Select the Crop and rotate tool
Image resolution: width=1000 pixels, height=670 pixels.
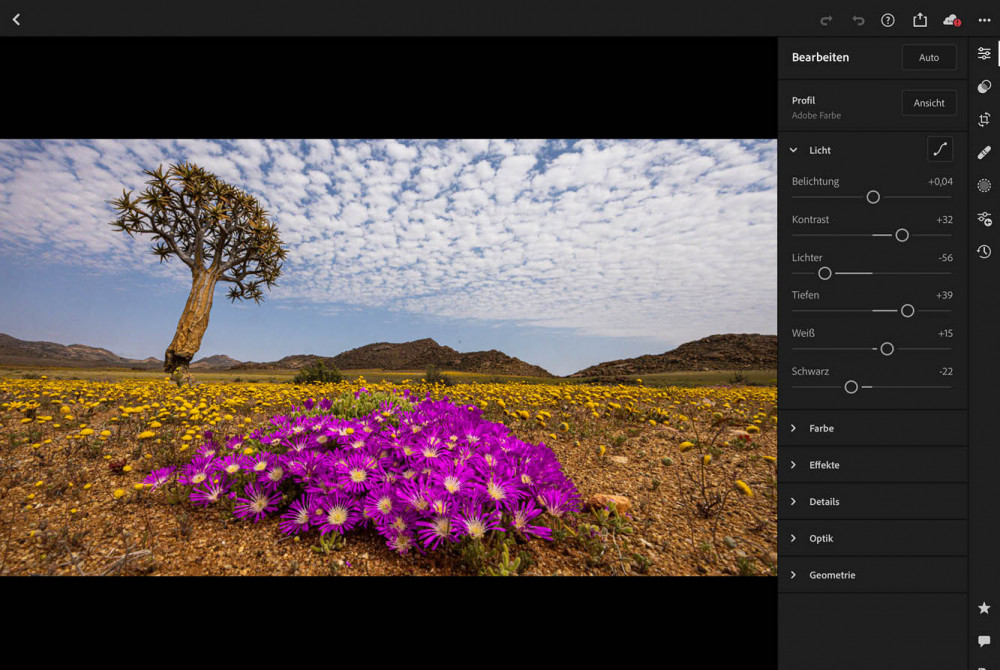coord(984,120)
